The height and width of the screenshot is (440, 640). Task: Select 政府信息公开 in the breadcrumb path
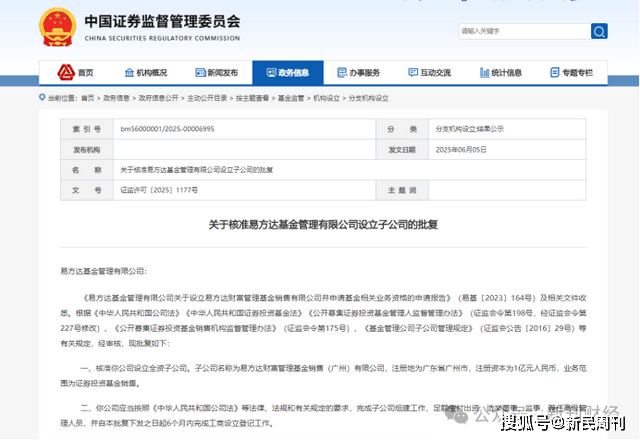pyautogui.click(x=160, y=98)
